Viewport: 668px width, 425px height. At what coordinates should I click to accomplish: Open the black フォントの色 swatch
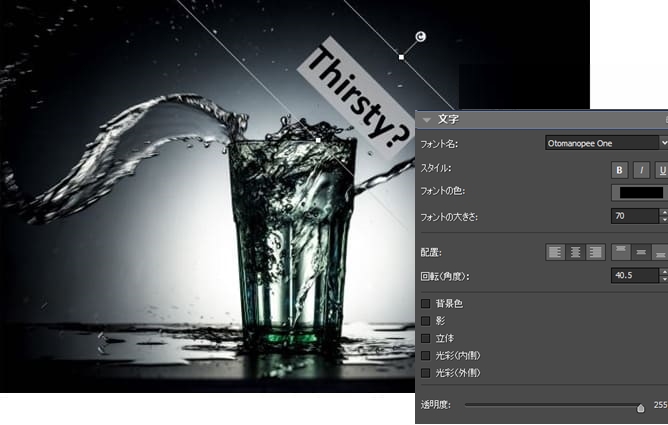(x=640, y=192)
